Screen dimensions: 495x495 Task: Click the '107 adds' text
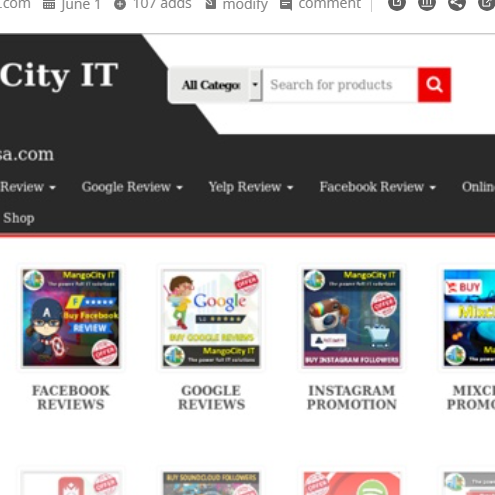point(162,4)
